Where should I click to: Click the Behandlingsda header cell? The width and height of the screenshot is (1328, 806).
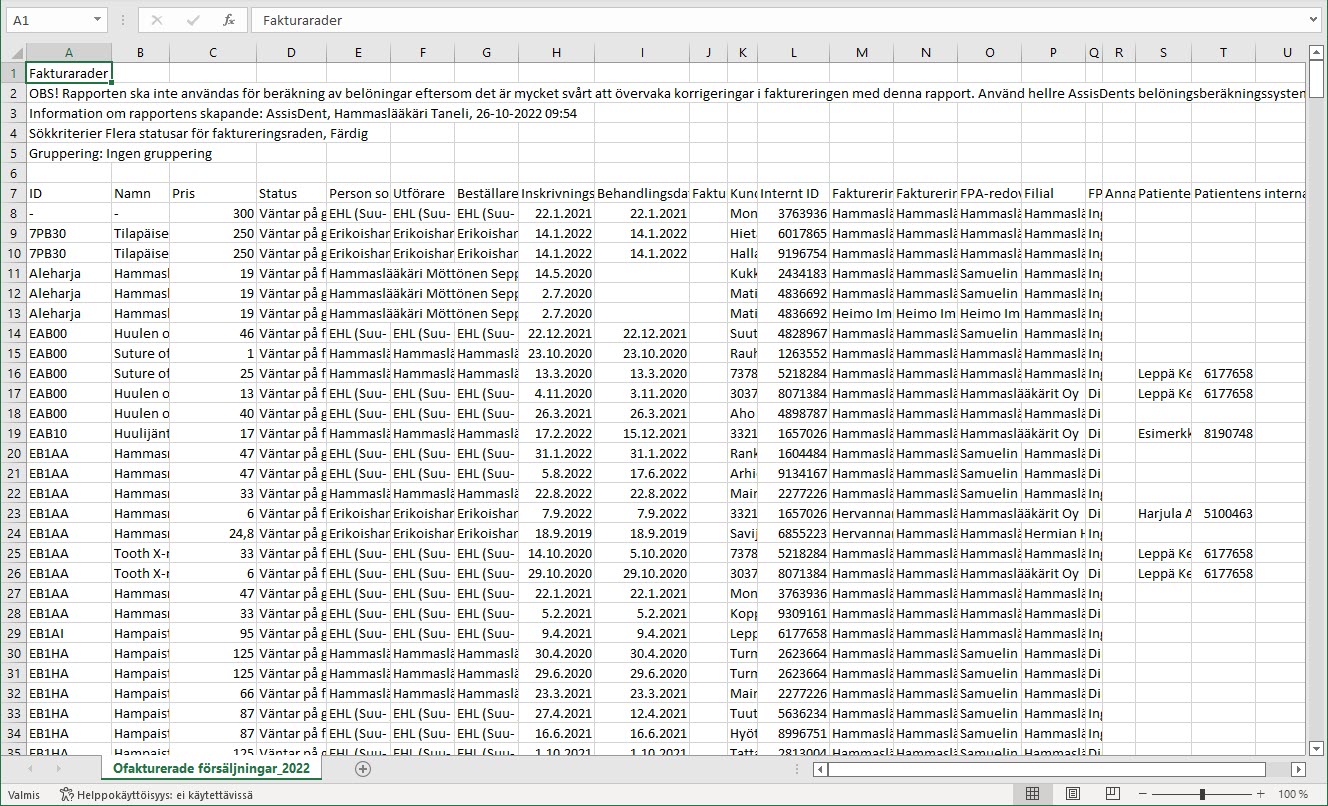[x=642, y=193]
